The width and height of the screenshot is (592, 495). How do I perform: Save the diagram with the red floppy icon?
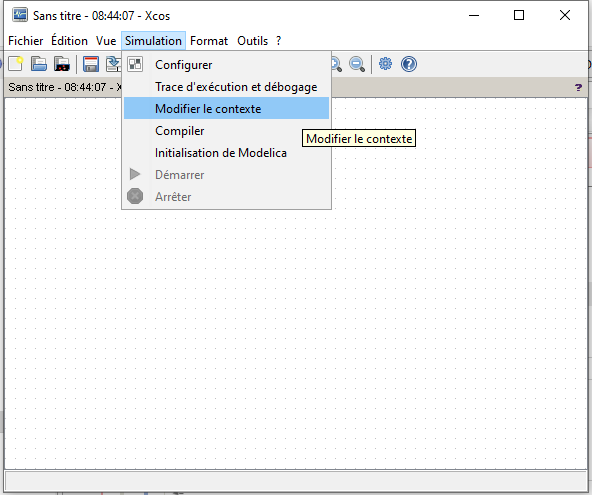tap(91, 64)
